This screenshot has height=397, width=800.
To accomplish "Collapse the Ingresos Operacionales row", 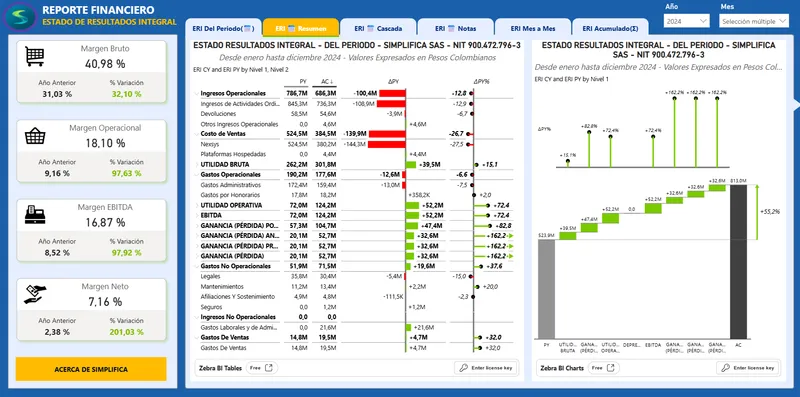I will coord(196,93).
